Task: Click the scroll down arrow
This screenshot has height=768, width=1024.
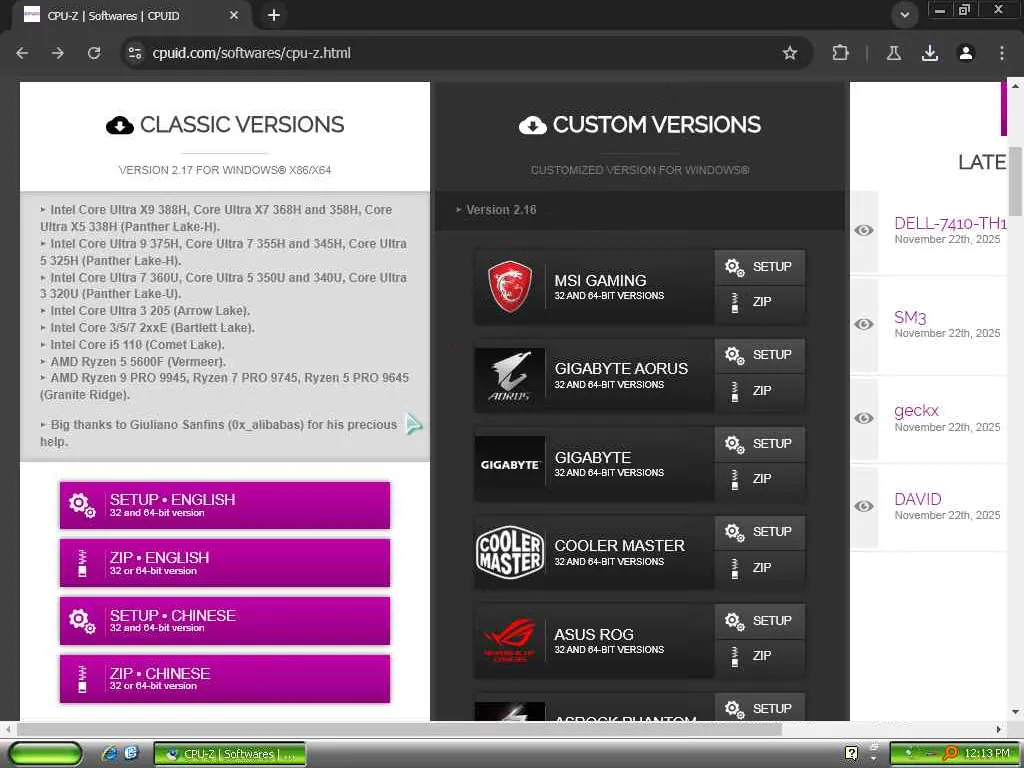Action: click(1016, 712)
